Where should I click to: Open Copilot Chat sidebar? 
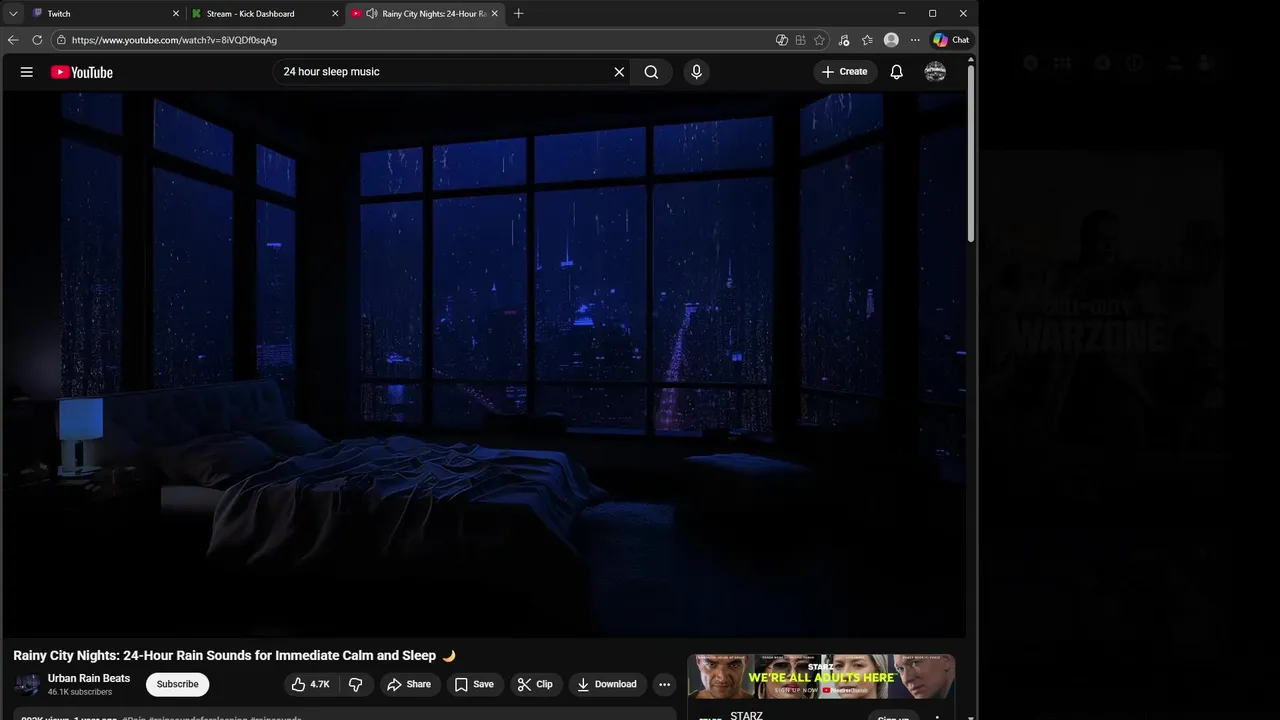[951, 40]
